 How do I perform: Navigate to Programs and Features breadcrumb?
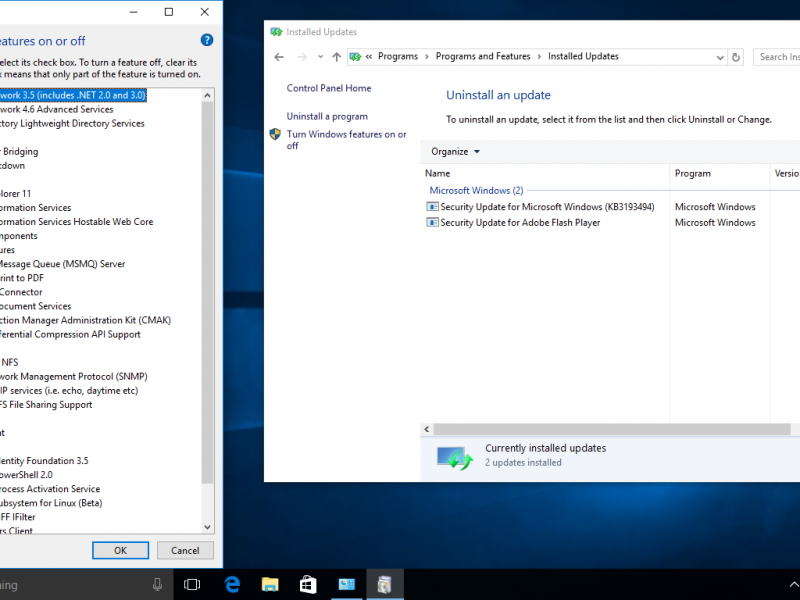[483, 56]
